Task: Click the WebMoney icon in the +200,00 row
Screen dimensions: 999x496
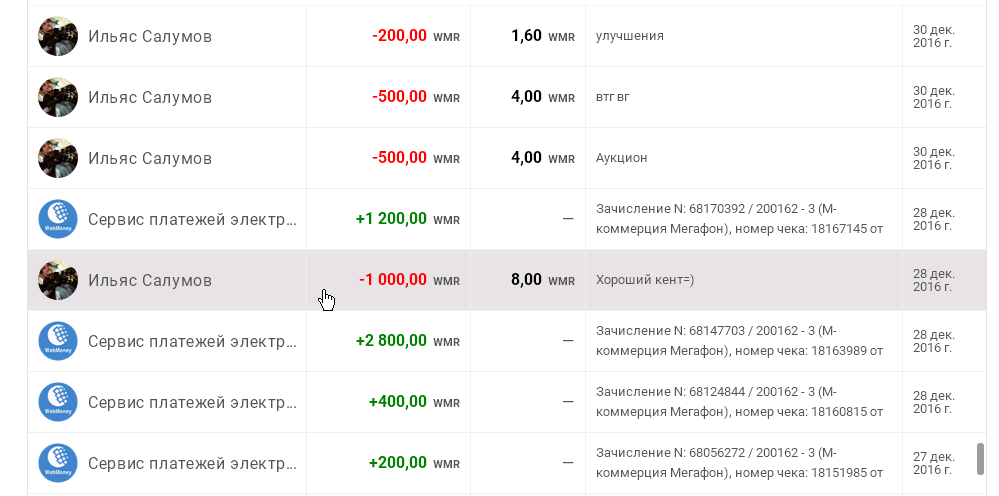Action: point(58,463)
